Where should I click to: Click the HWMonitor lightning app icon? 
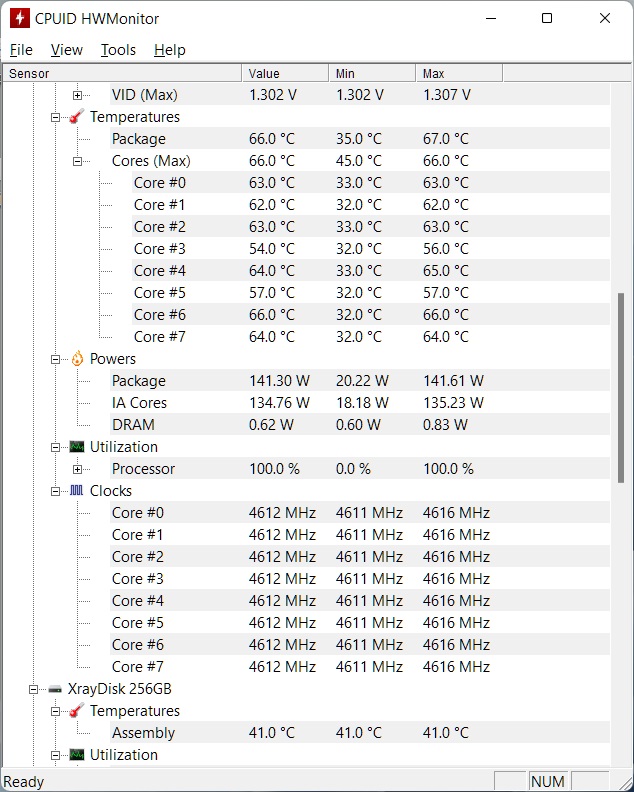coord(18,18)
